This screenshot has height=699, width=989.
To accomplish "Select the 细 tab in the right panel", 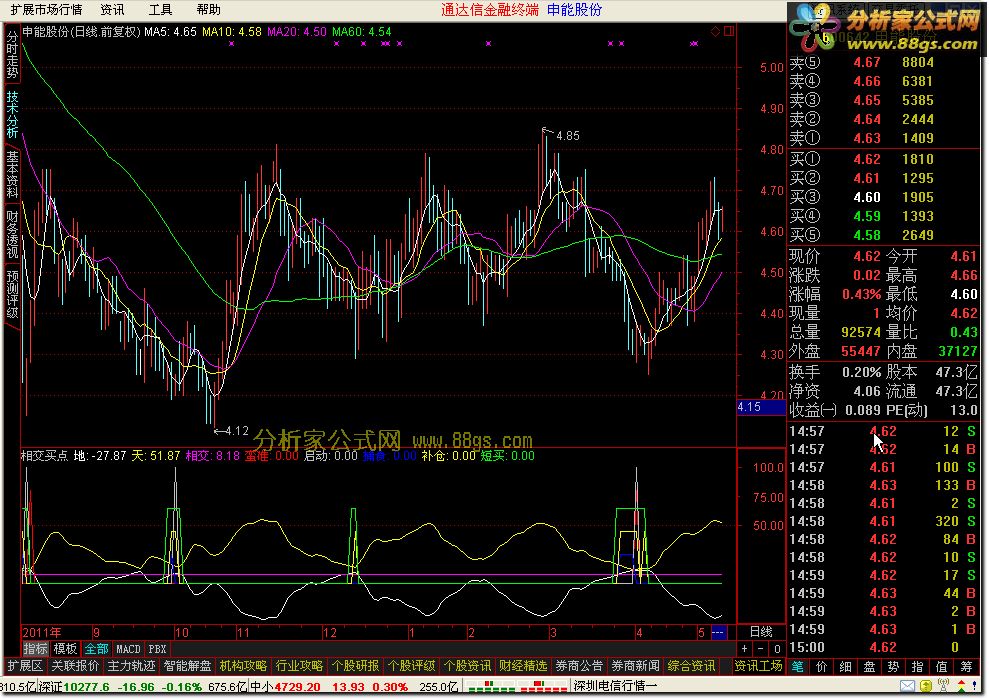I will click(845, 666).
